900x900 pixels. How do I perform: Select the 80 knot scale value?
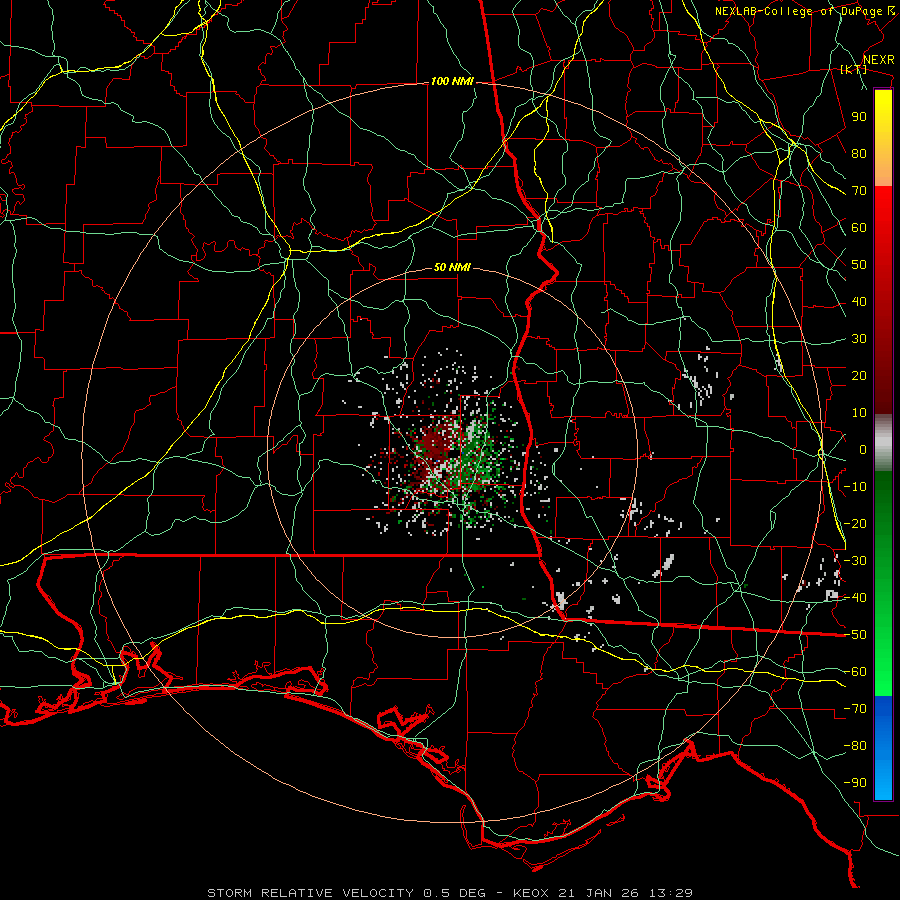click(x=859, y=154)
